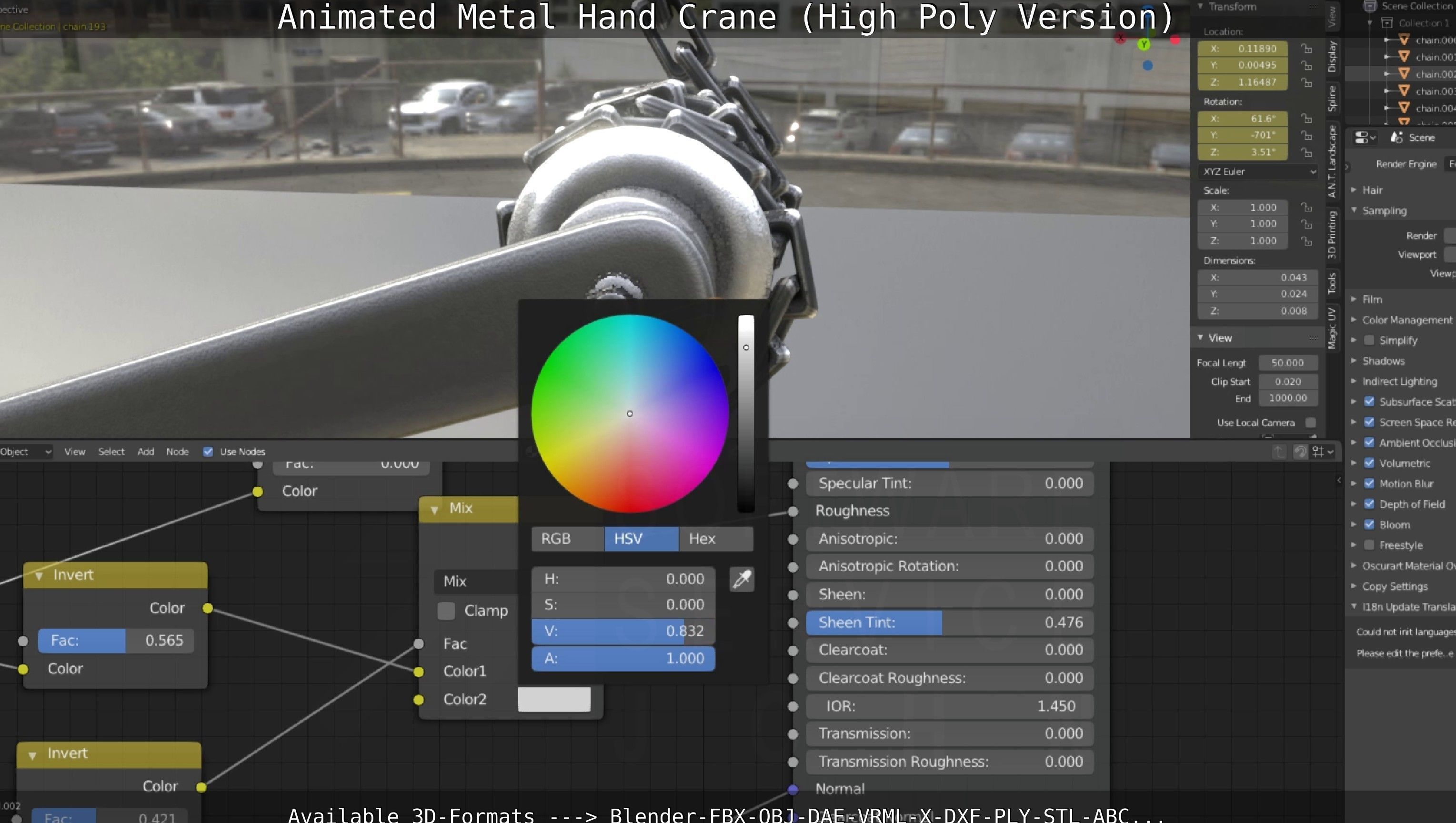Click the View panel drag-handle dots
The image size is (1456, 823).
click(x=1313, y=338)
